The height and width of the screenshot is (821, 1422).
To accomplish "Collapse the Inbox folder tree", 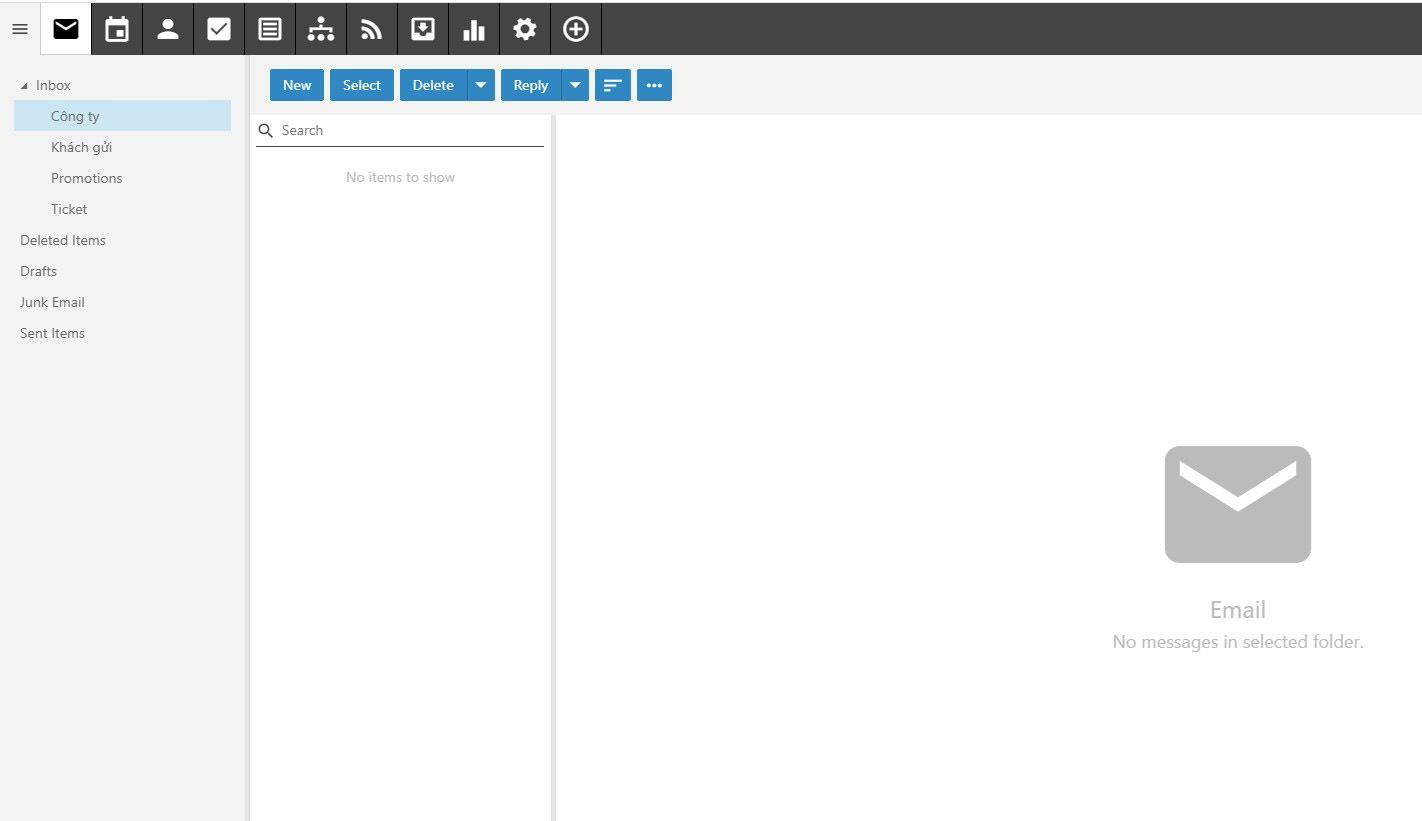I will tap(24, 86).
